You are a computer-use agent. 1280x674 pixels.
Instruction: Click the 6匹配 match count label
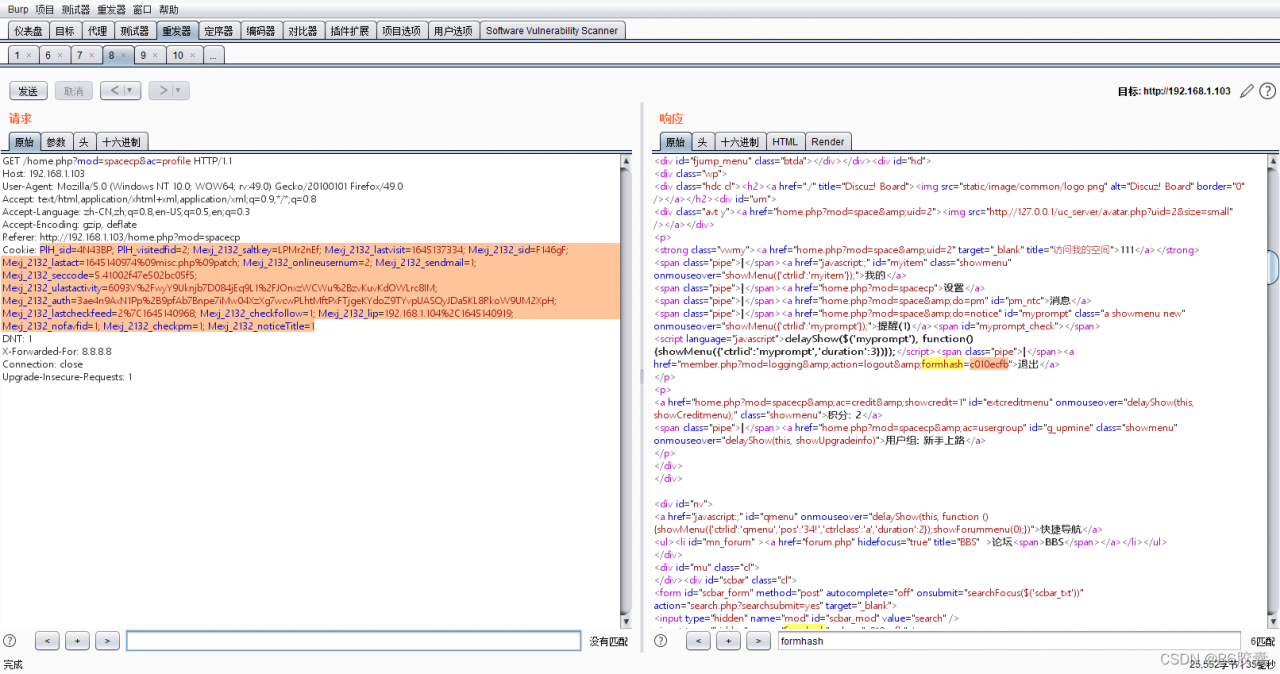[x=1261, y=641]
